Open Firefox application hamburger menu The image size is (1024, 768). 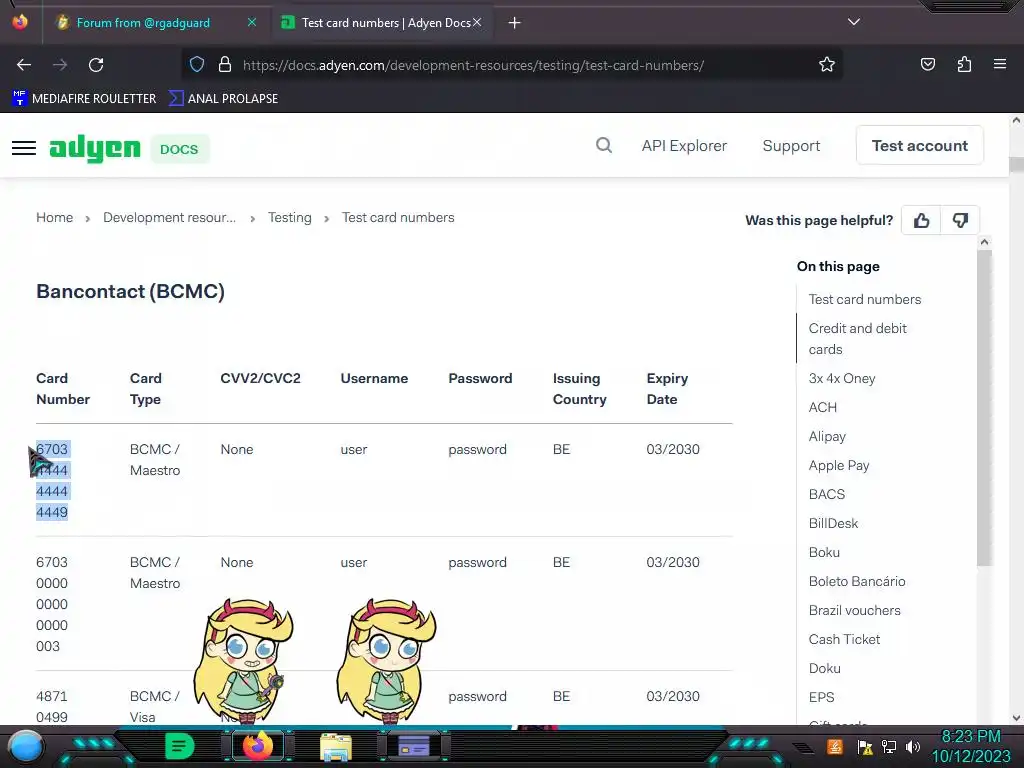[1000, 64]
